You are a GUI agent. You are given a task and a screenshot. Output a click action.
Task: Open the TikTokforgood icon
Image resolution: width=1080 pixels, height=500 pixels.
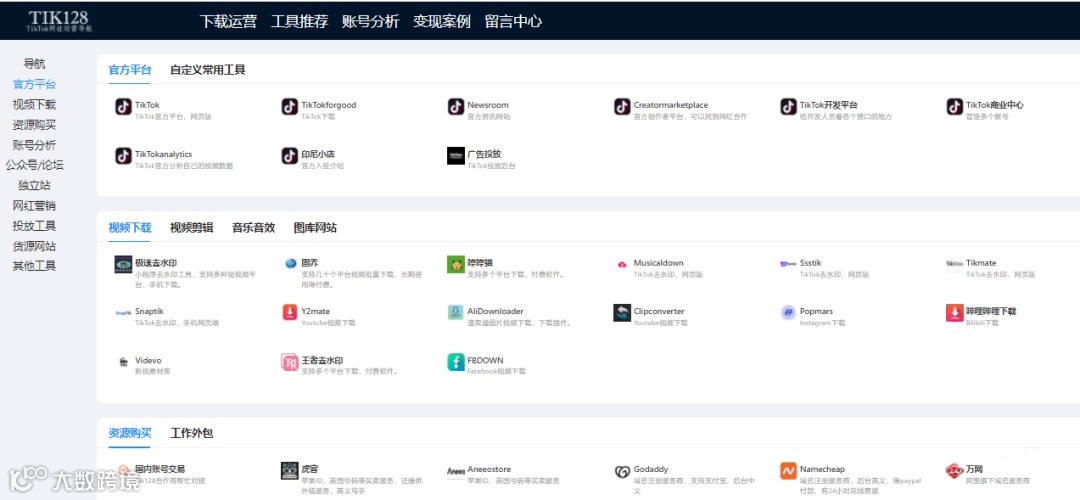[x=289, y=107]
